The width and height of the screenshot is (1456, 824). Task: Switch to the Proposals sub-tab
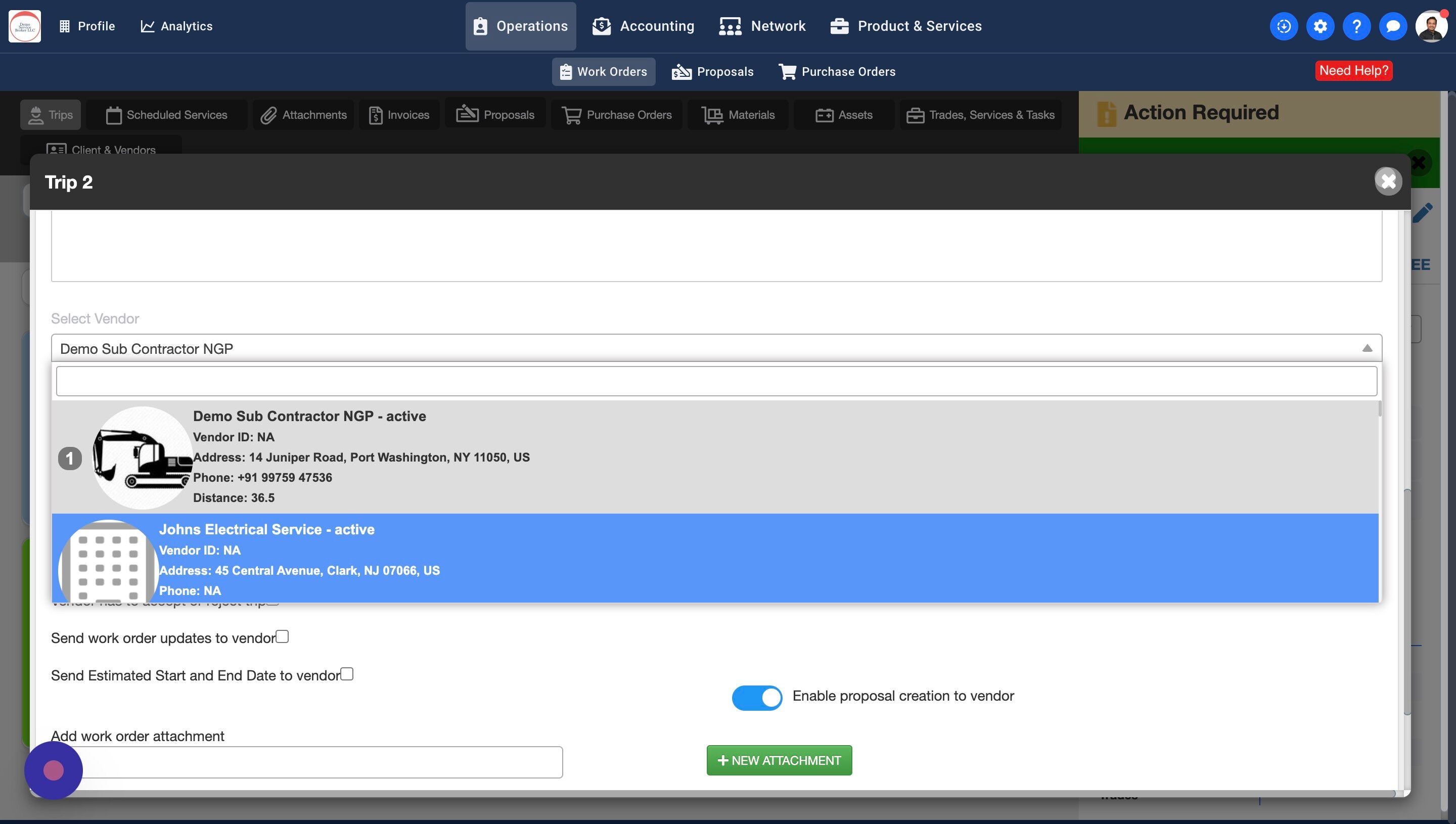tap(712, 72)
